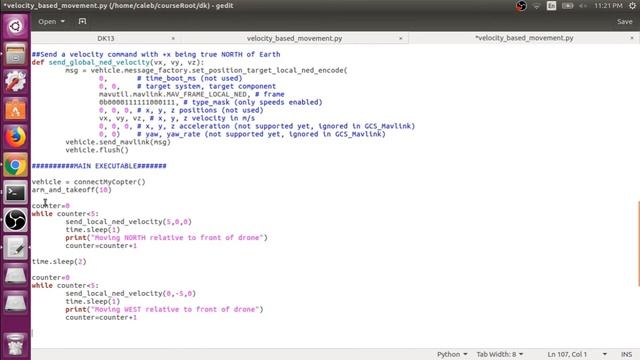Screen dimensions: 640x360
Task: Click the 'MAIN EXECUTABLE' comment line
Action: click(99, 166)
